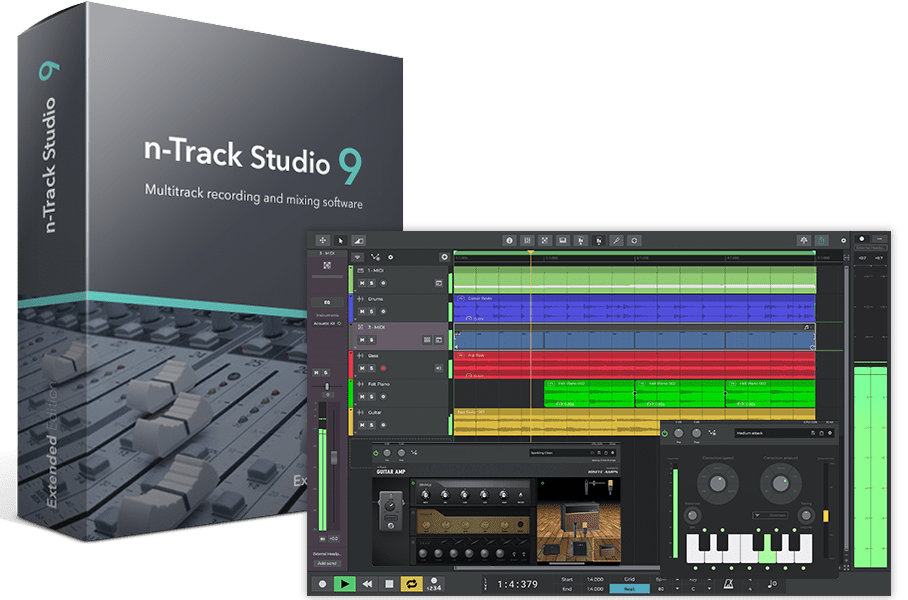Image resolution: width=908 pixels, height=600 pixels.
Task: Click the Correction speed knob
Action: pos(717,484)
